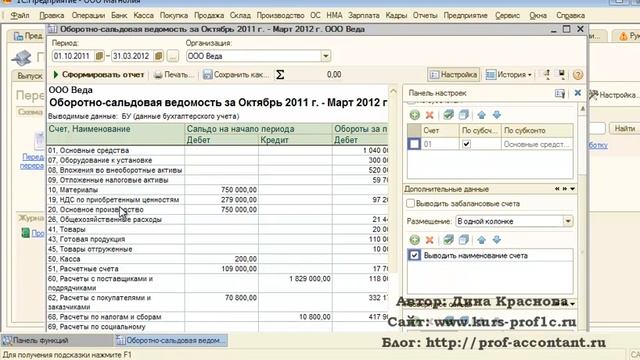Open the Печать print option
640x360 pixels.
coord(173,75)
